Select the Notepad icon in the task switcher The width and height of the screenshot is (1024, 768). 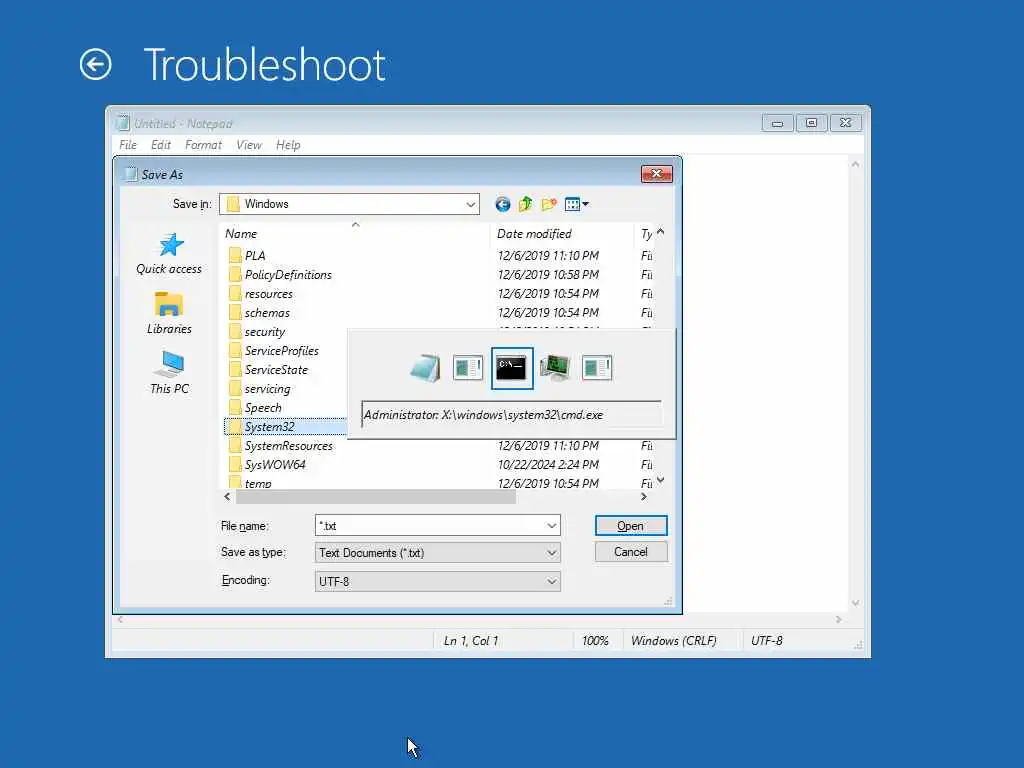click(x=425, y=368)
